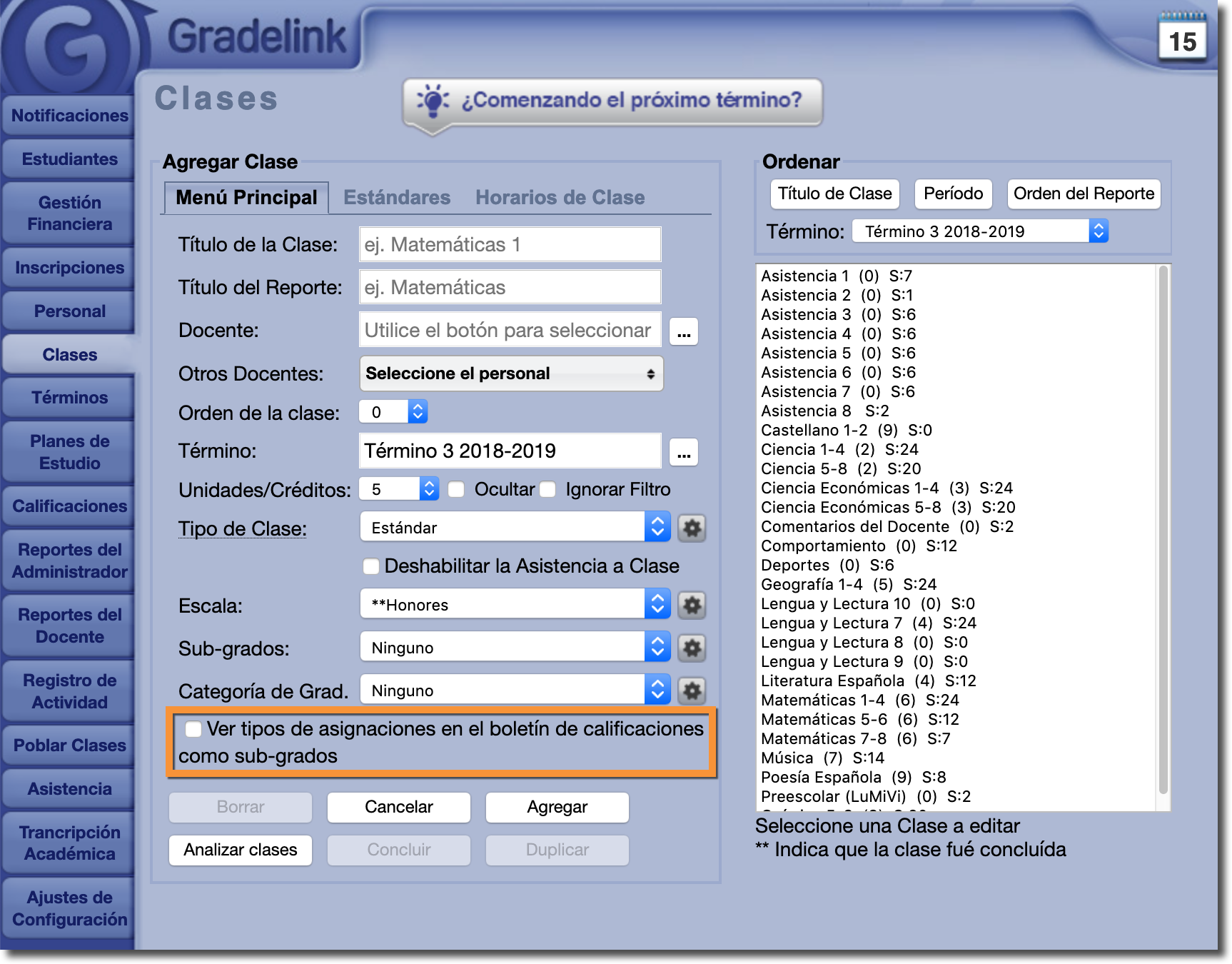Click the gear icon beside Tipo de Clase
This screenshot has height=964, width=1232.
(x=691, y=528)
